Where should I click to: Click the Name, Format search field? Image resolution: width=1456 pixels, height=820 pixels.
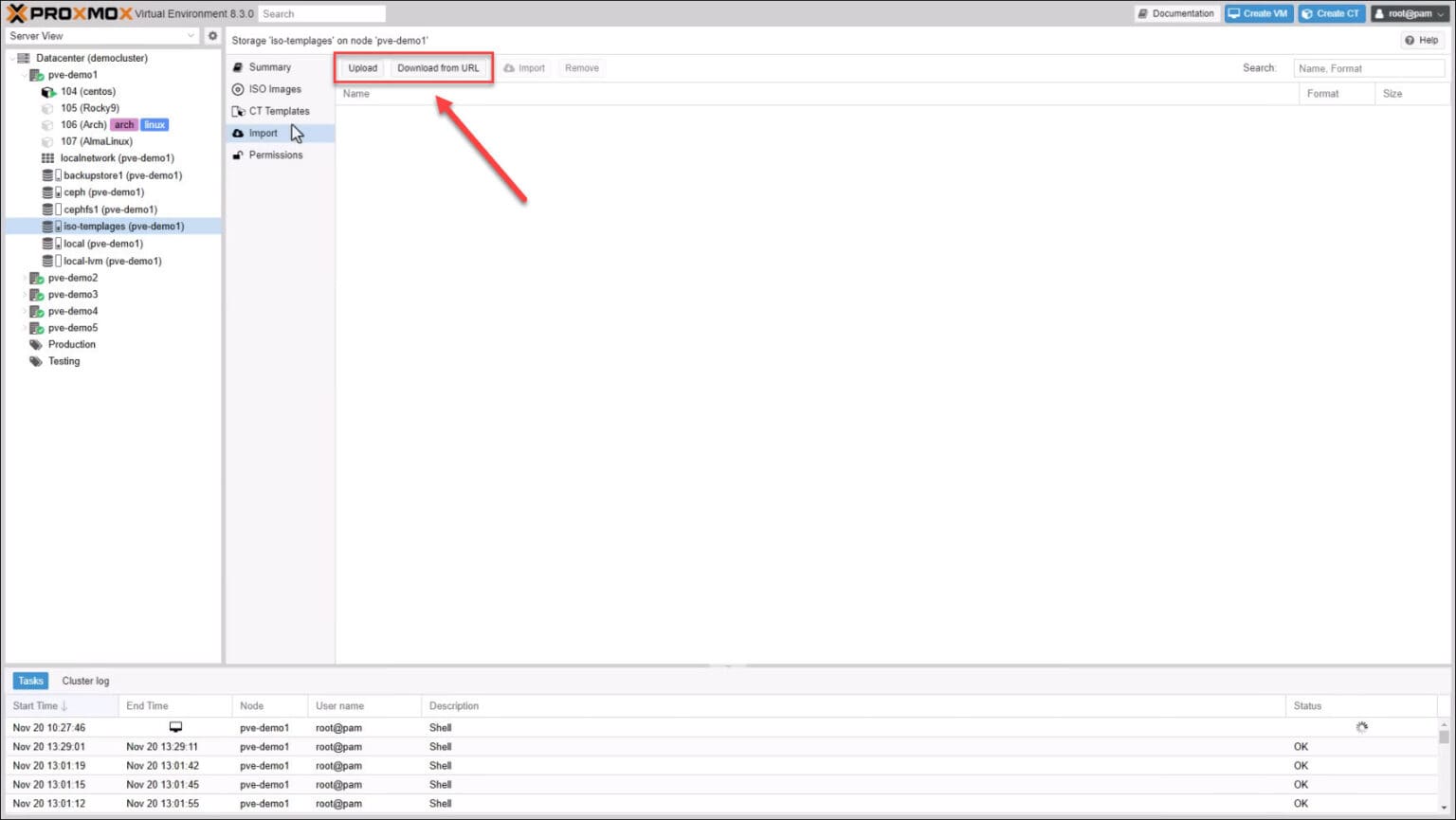(1369, 67)
